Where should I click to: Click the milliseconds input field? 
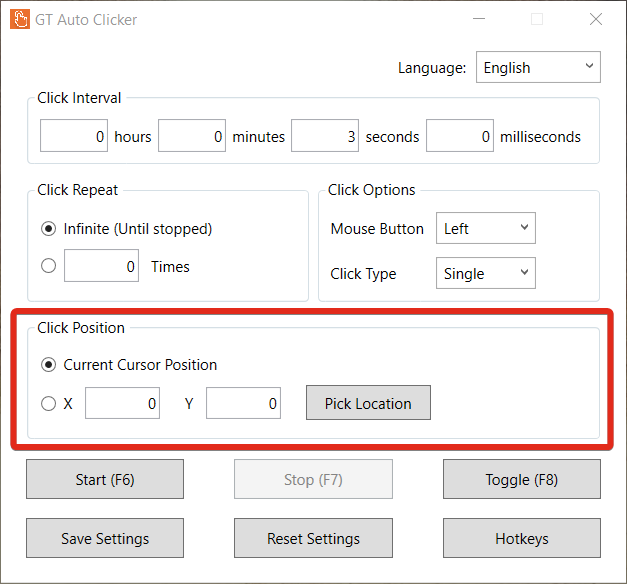[460, 136]
